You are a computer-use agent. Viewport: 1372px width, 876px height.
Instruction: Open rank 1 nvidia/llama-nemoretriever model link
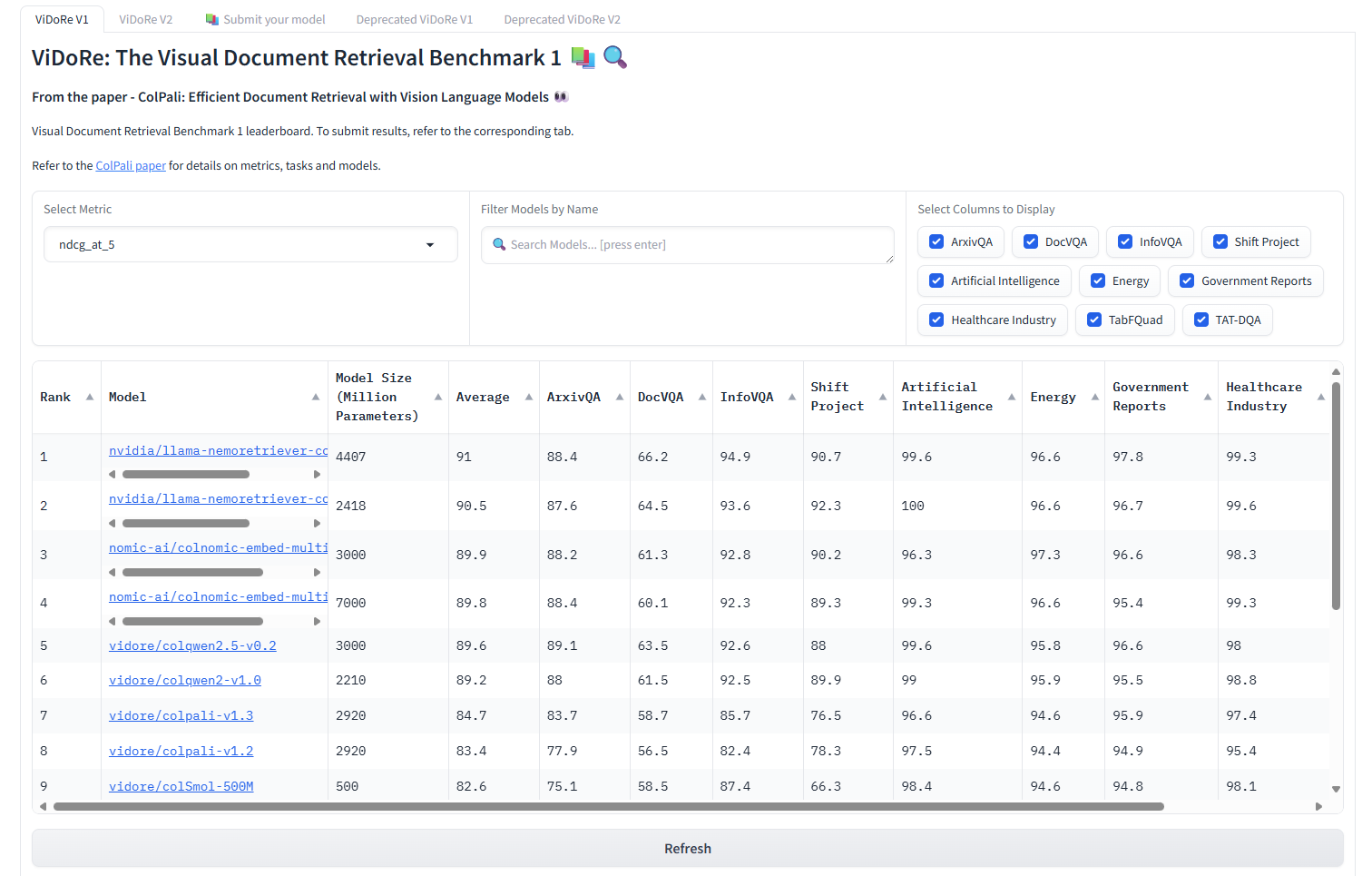218,450
